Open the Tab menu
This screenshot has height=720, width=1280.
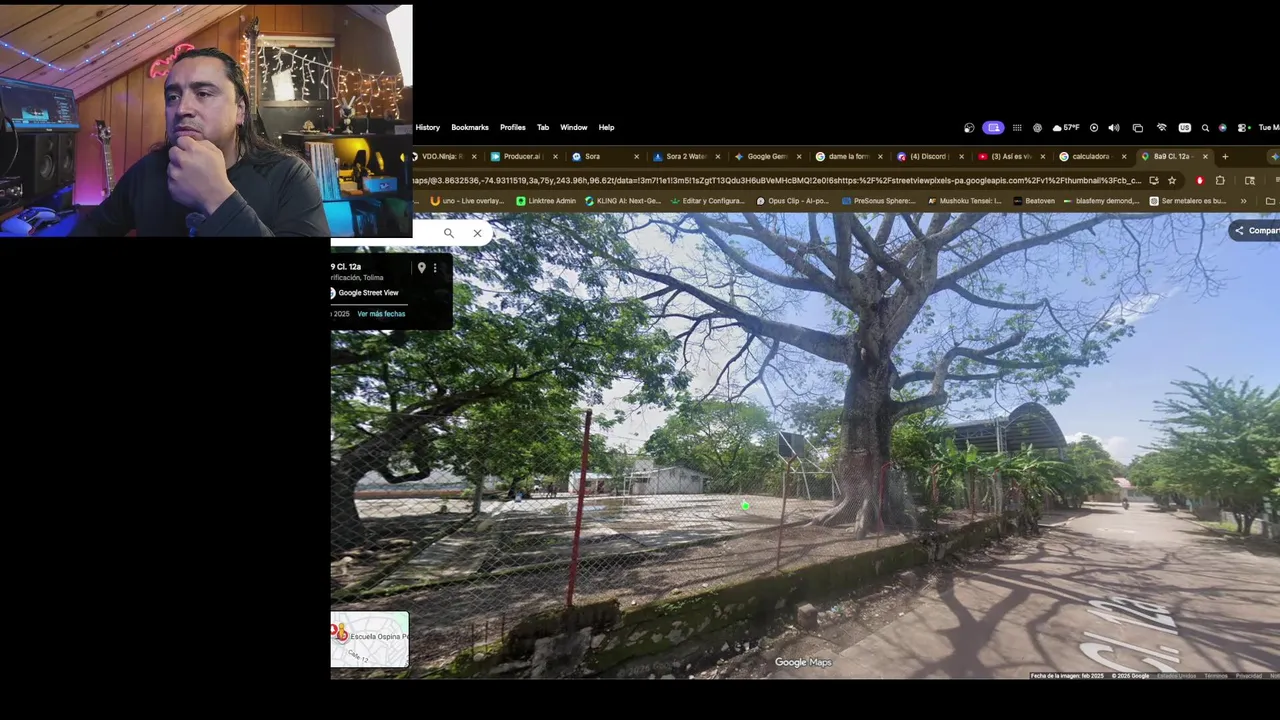click(543, 128)
